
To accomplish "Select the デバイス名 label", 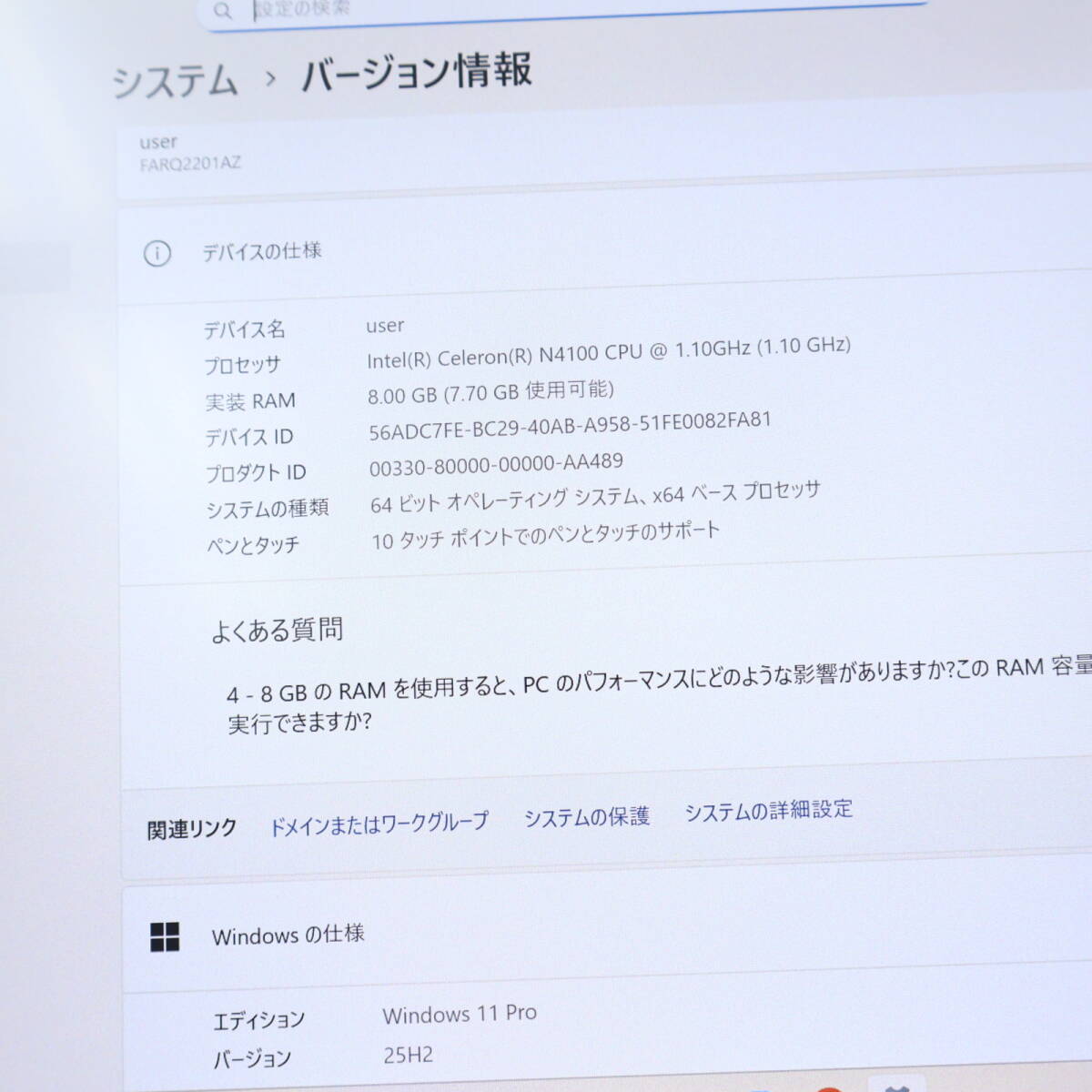I will 244,329.
